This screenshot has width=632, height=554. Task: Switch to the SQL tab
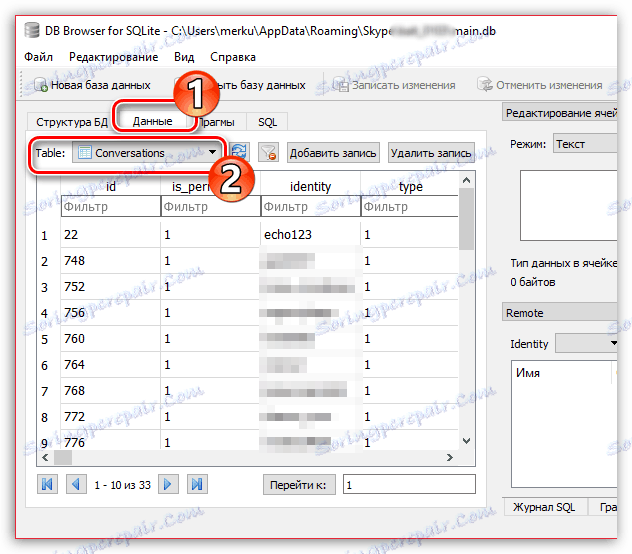(268, 122)
